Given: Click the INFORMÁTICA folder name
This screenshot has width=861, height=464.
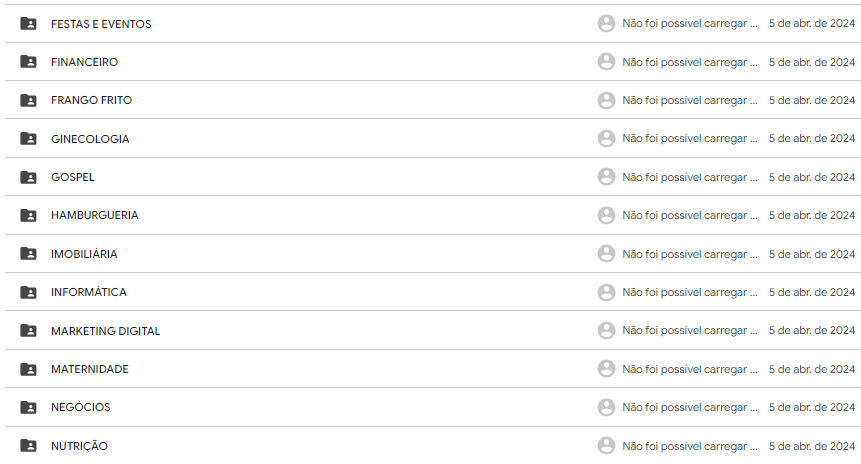Looking at the screenshot, I should pos(89,292).
